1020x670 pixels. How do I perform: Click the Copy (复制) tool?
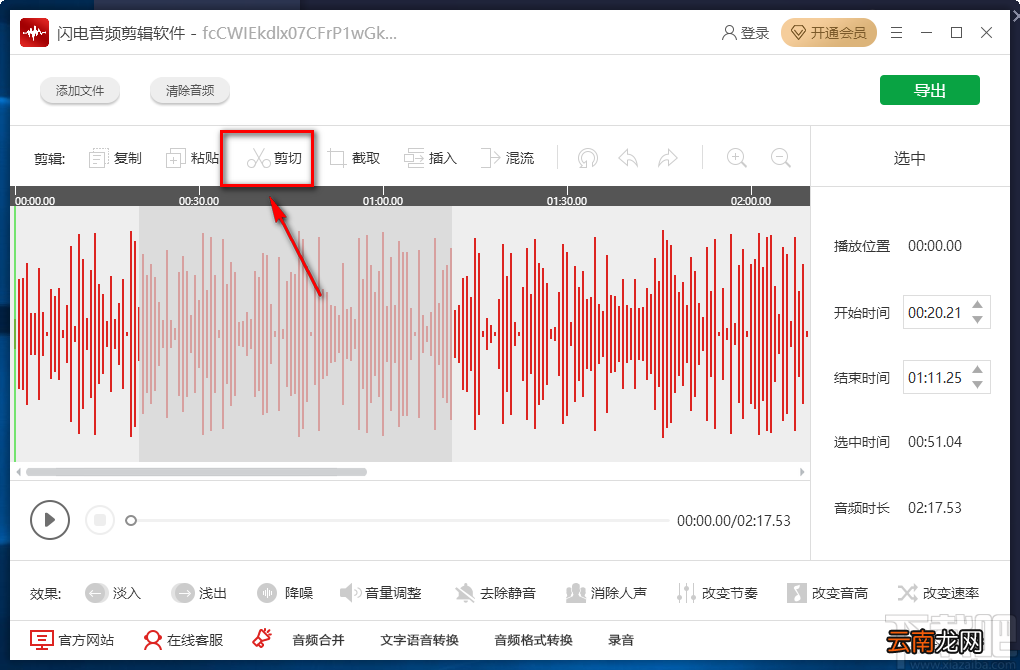coord(115,158)
